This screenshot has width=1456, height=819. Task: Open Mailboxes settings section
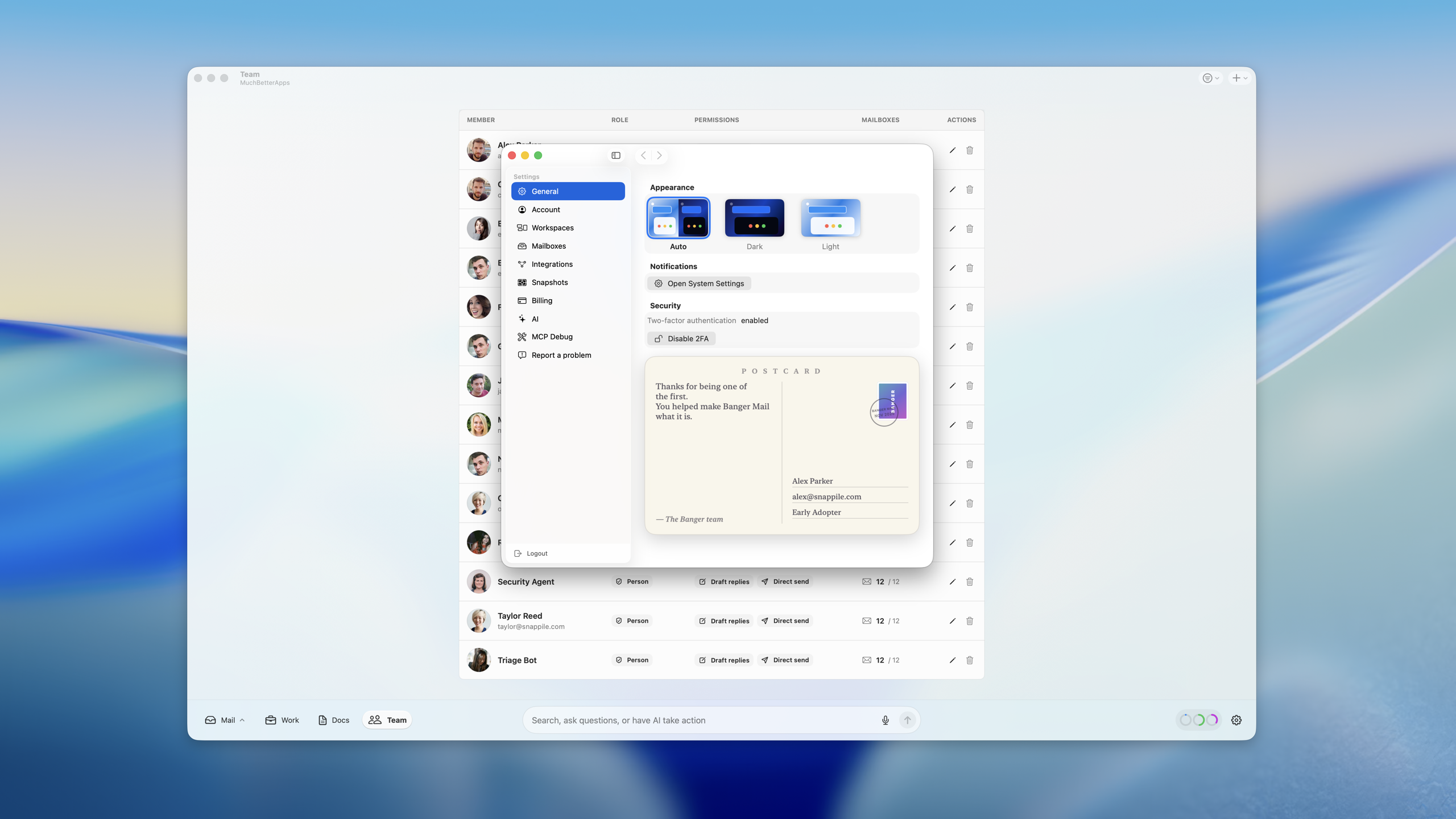[568, 246]
